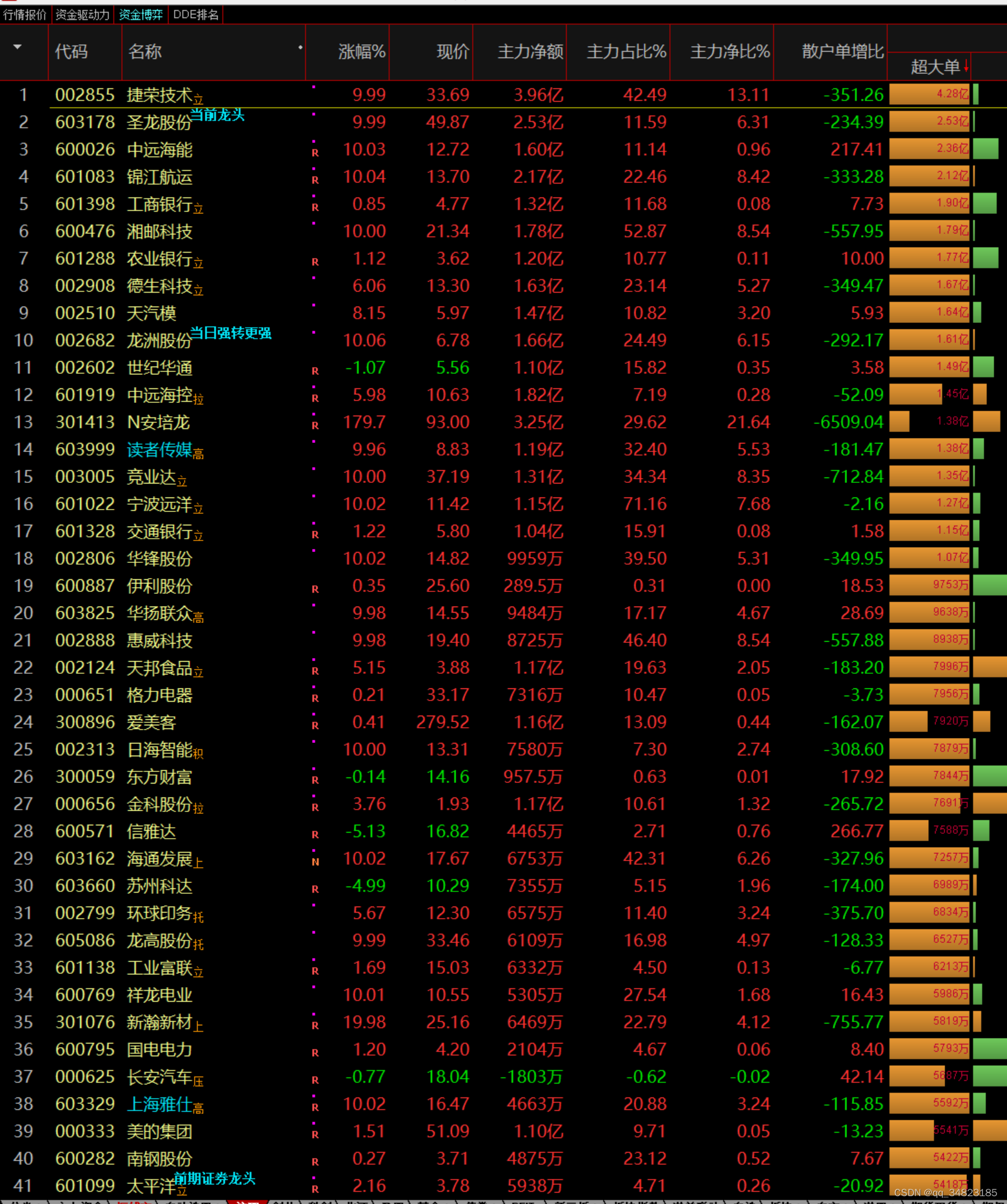This screenshot has height=1204, width=1007.
Task: Click the N marker in 海通发展 row
Action: point(315,862)
